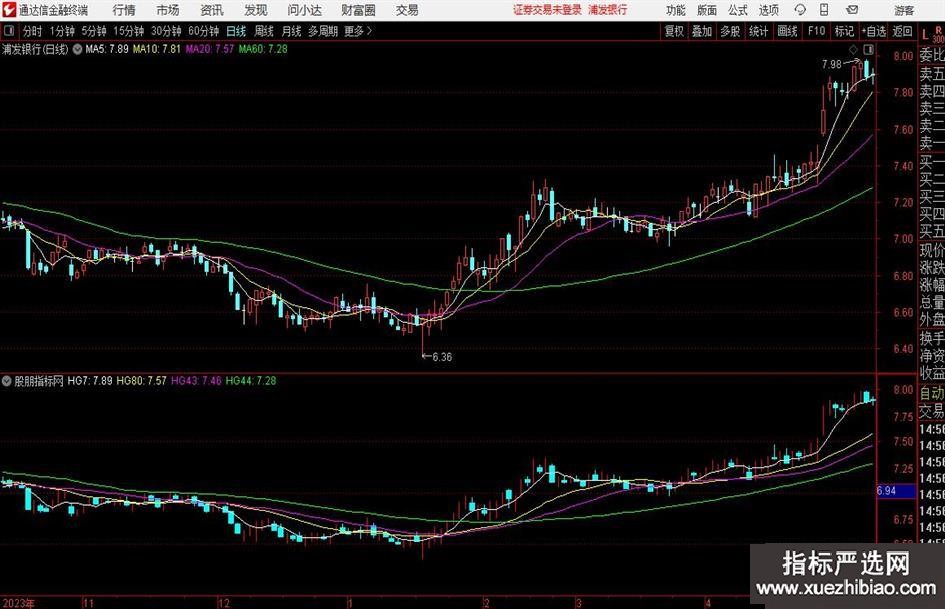Viewport: 945px width, 609px height.
Task: Select the HG44: 7.28 indicator label
Action: pyautogui.click(x=251, y=381)
